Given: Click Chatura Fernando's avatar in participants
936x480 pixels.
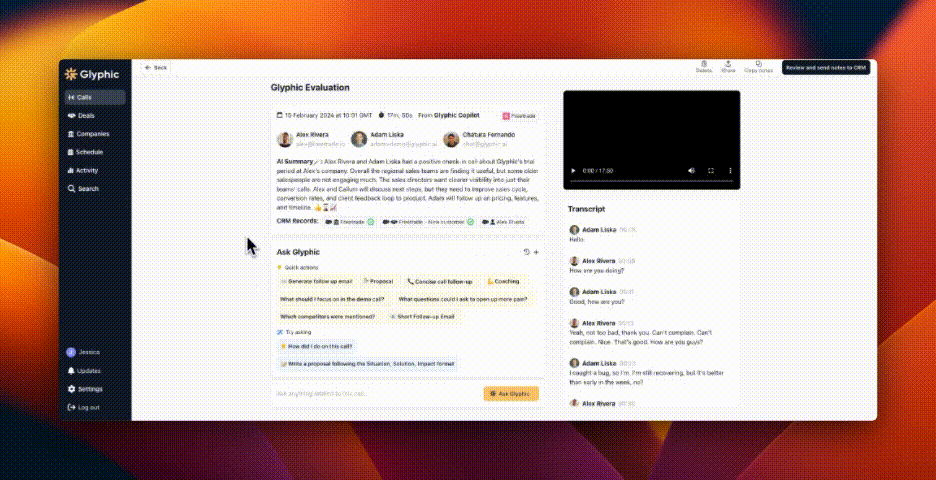Looking at the screenshot, I should click(x=451, y=140).
